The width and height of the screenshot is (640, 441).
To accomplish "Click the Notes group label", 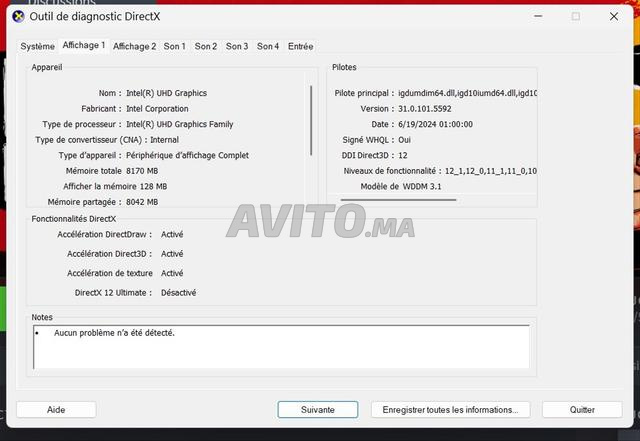I will (x=42, y=317).
